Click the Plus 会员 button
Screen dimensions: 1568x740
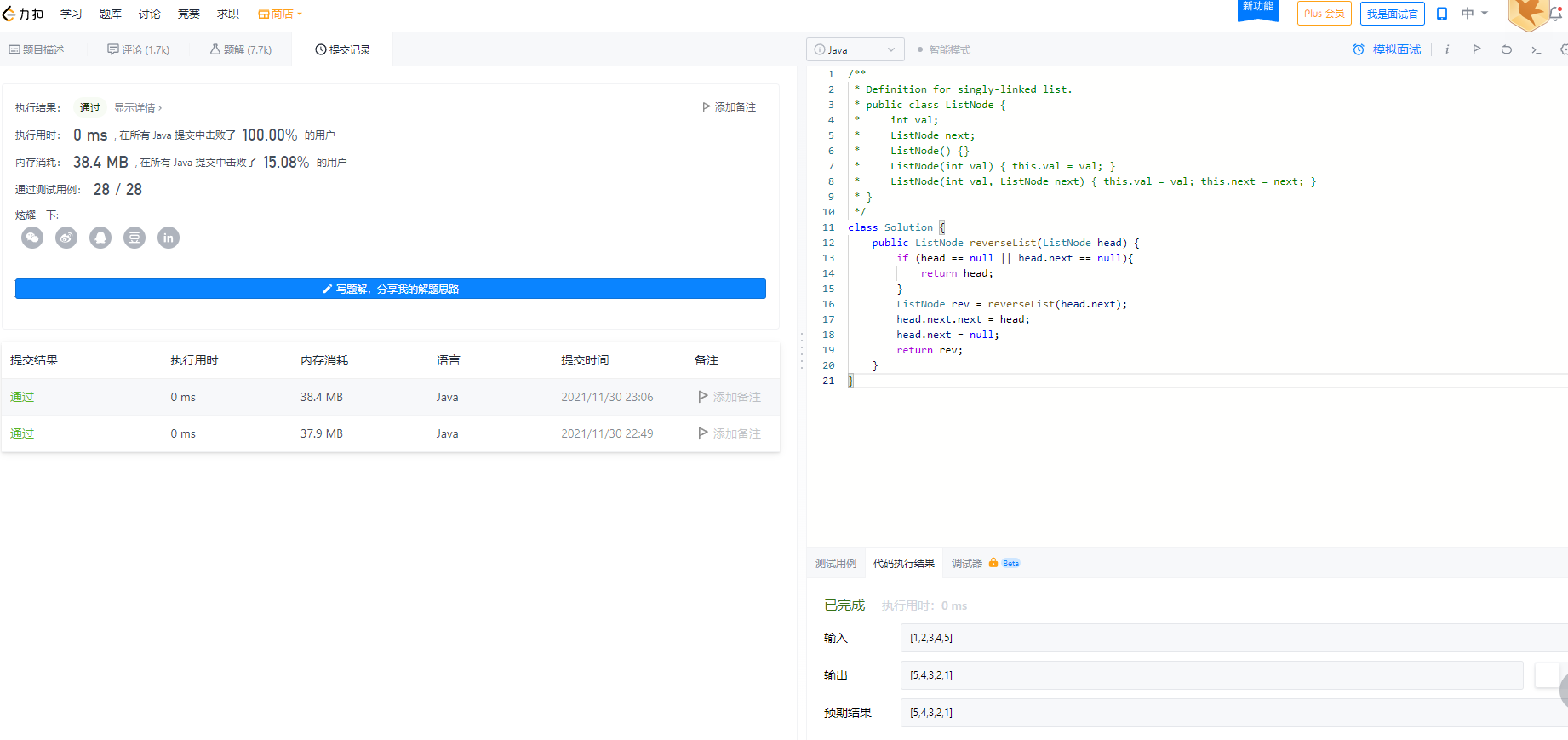coord(1325,14)
